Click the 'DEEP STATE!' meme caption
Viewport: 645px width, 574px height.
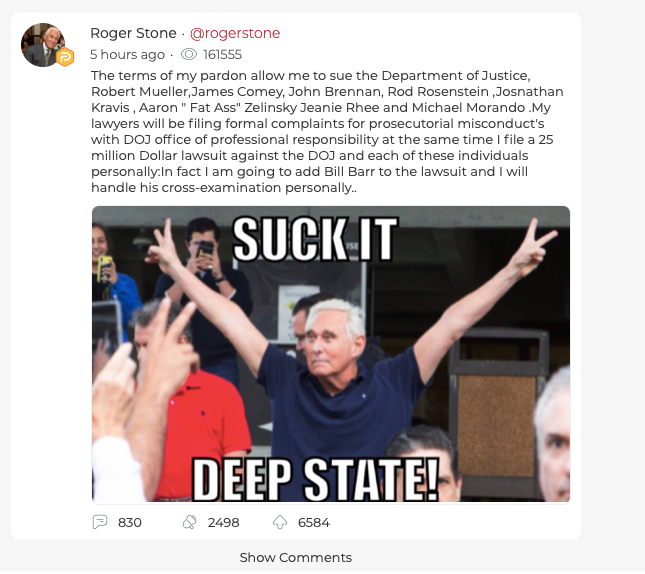click(316, 480)
